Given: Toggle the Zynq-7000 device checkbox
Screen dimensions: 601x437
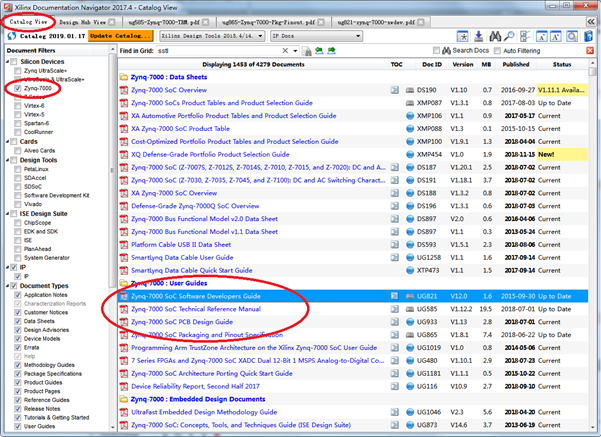Looking at the screenshot, I should pos(19,89).
